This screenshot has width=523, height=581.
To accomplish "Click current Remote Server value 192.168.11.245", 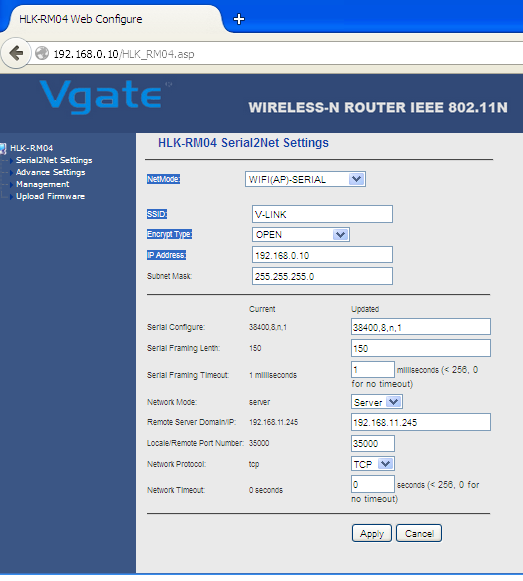I will click(x=274, y=422).
